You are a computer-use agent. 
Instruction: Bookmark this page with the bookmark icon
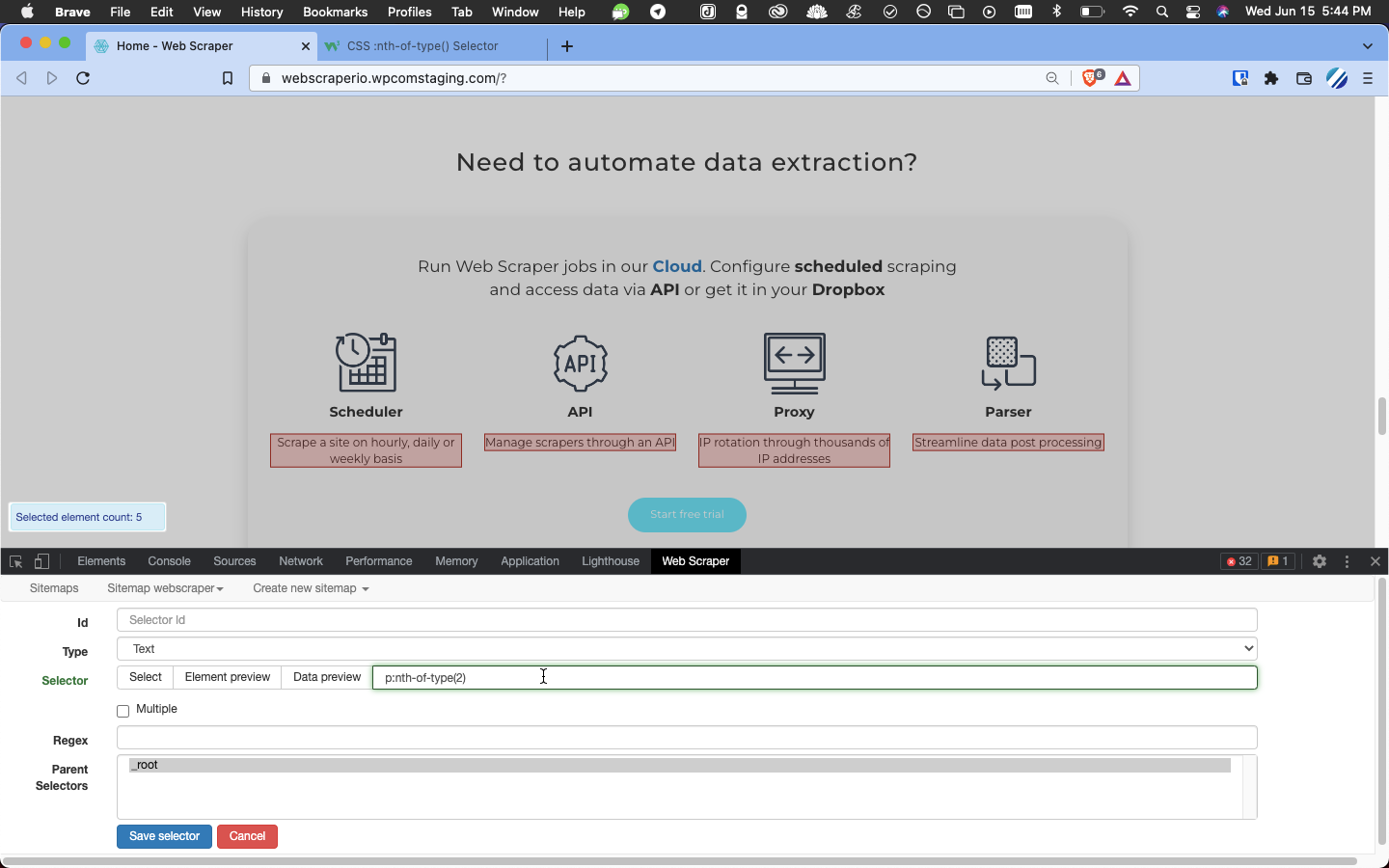(x=228, y=78)
